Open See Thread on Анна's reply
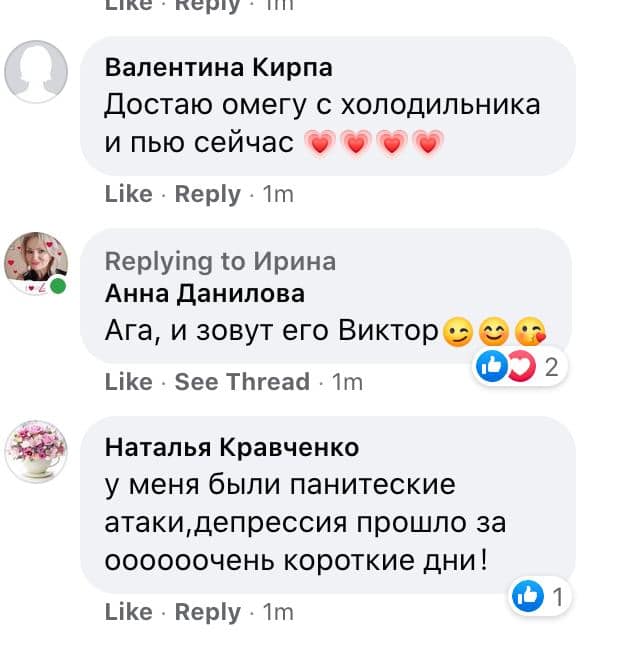 (x=242, y=382)
